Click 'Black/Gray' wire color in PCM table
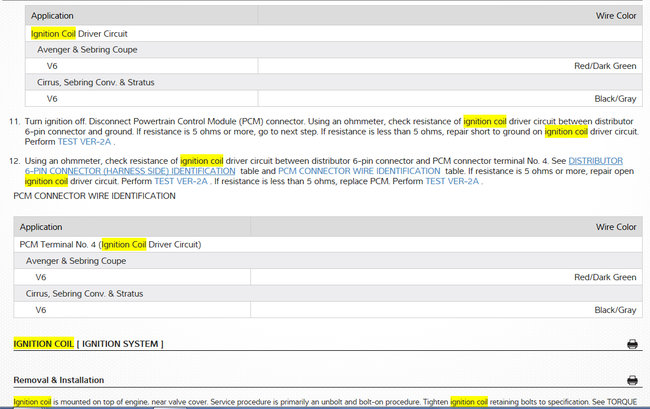The height and width of the screenshot is (409, 650). (x=615, y=310)
